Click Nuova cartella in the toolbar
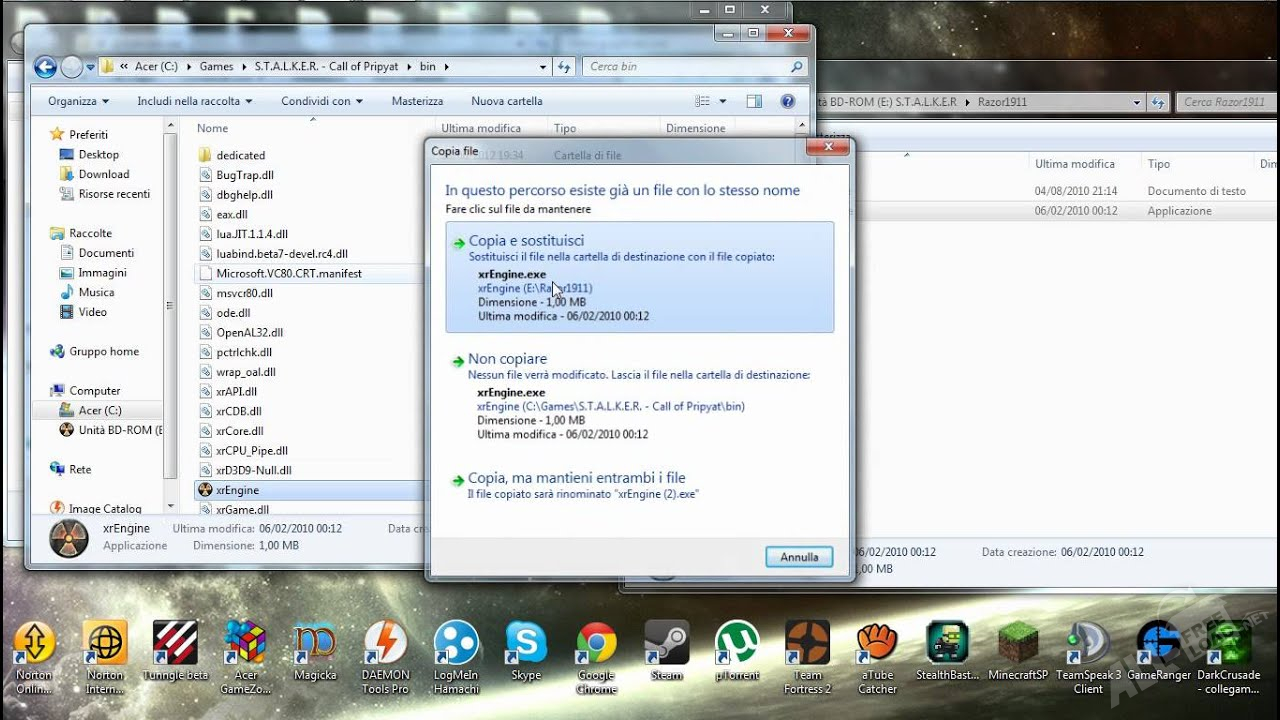 pos(506,101)
